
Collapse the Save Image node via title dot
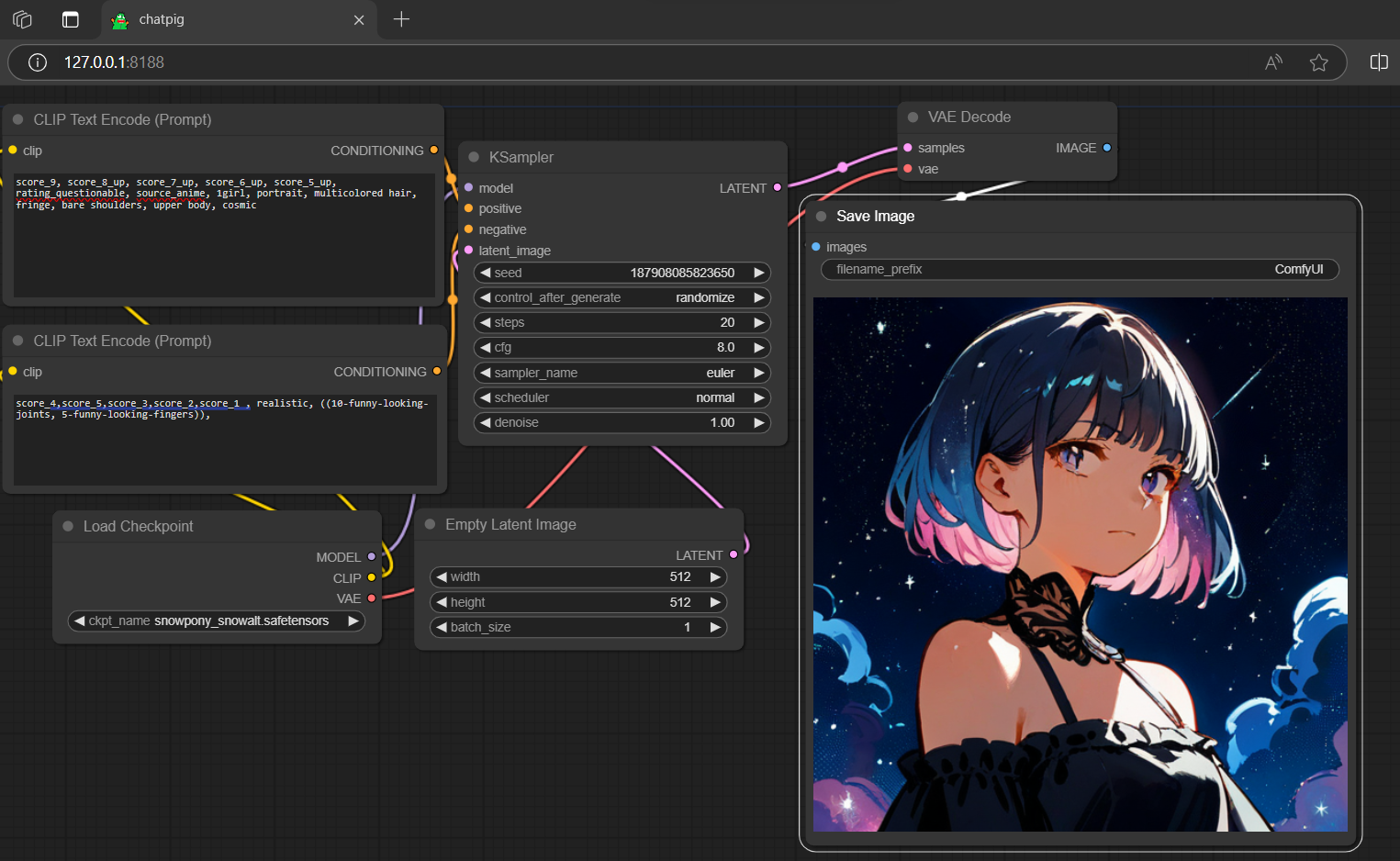821,217
